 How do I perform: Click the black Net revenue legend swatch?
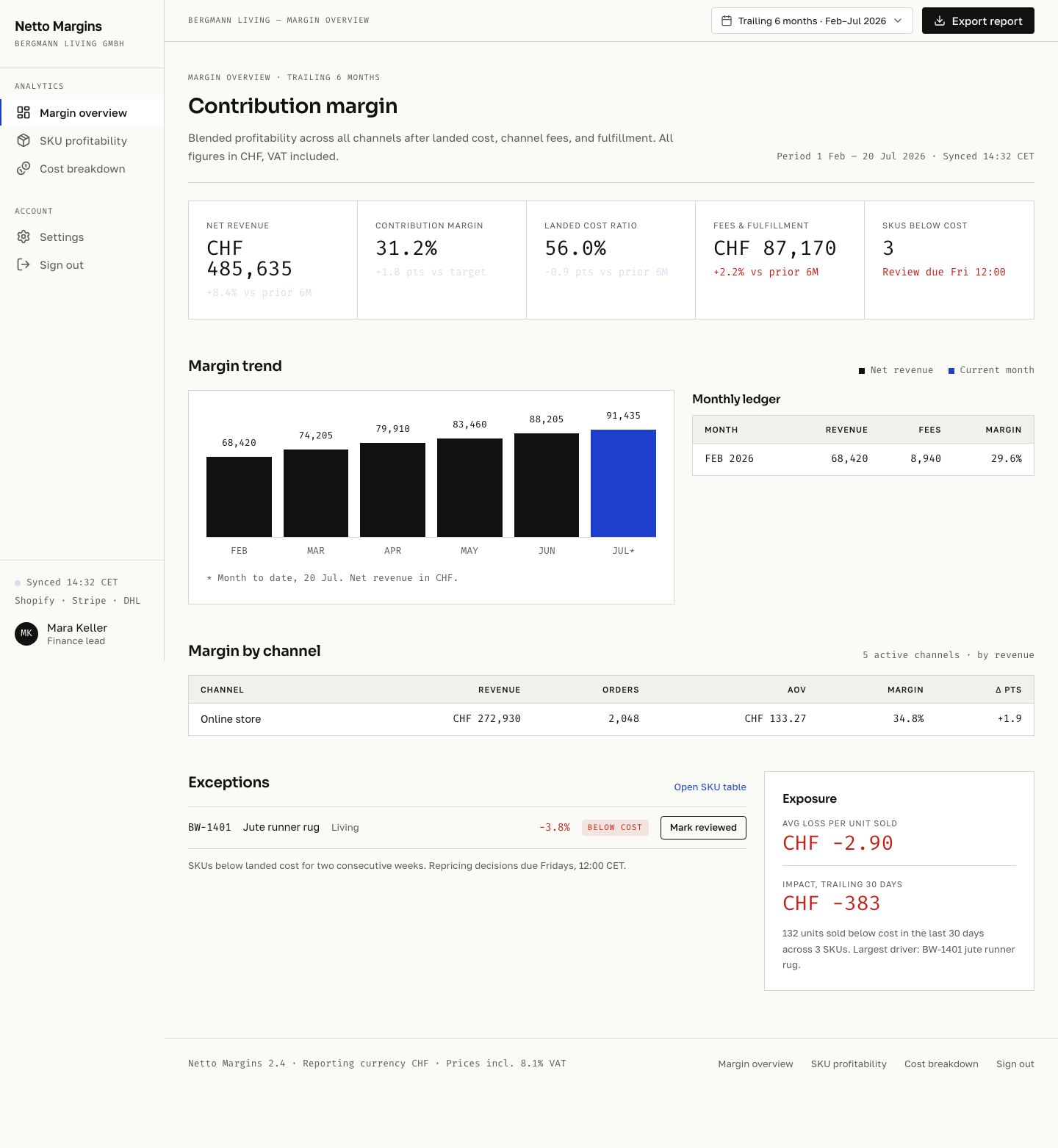tap(862, 371)
